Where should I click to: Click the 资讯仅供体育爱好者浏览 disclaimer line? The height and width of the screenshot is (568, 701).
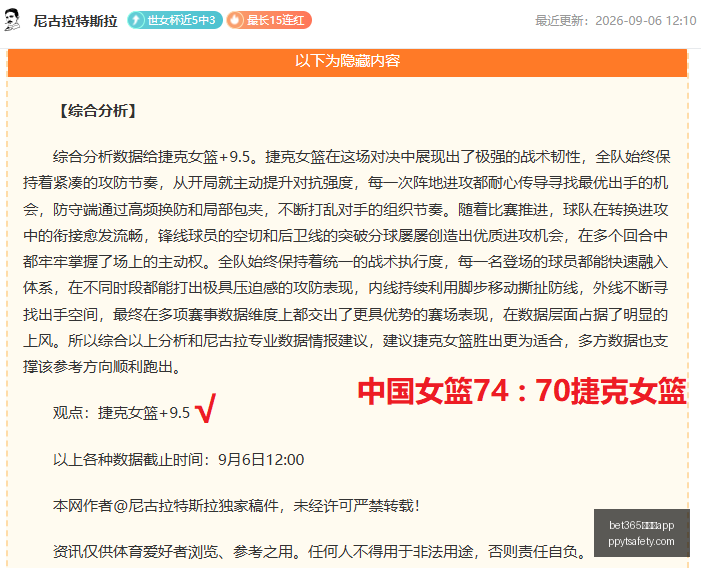[320, 552]
